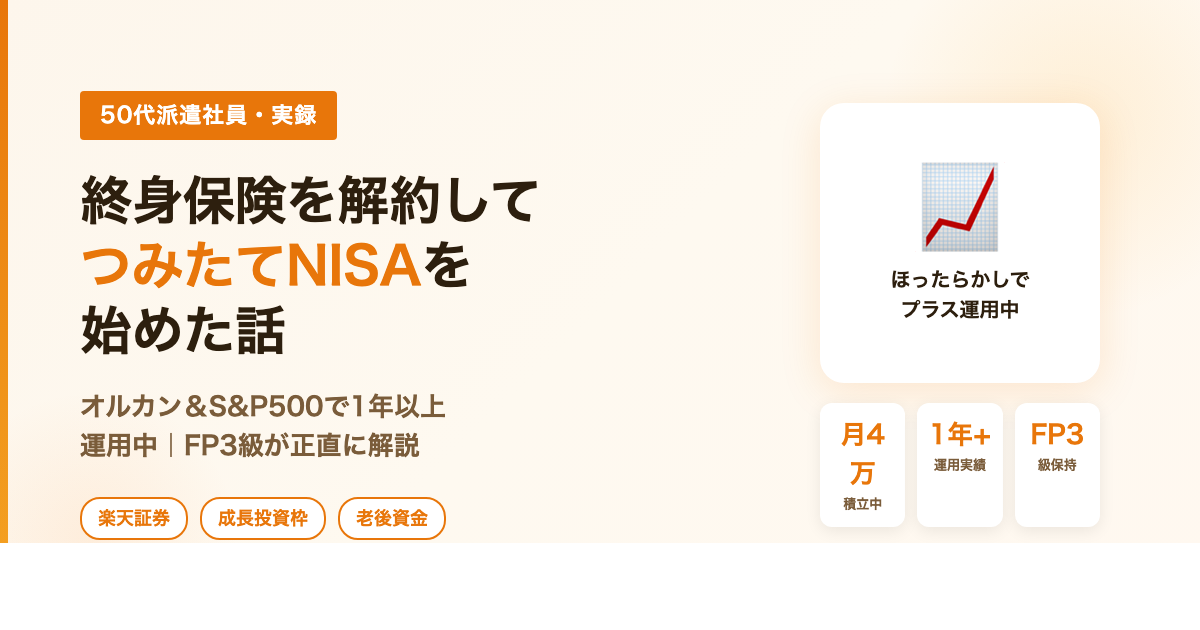This screenshot has width=1200, height=630.
Task: Click the 運用実績 label under 1年+
Action: click(960, 465)
